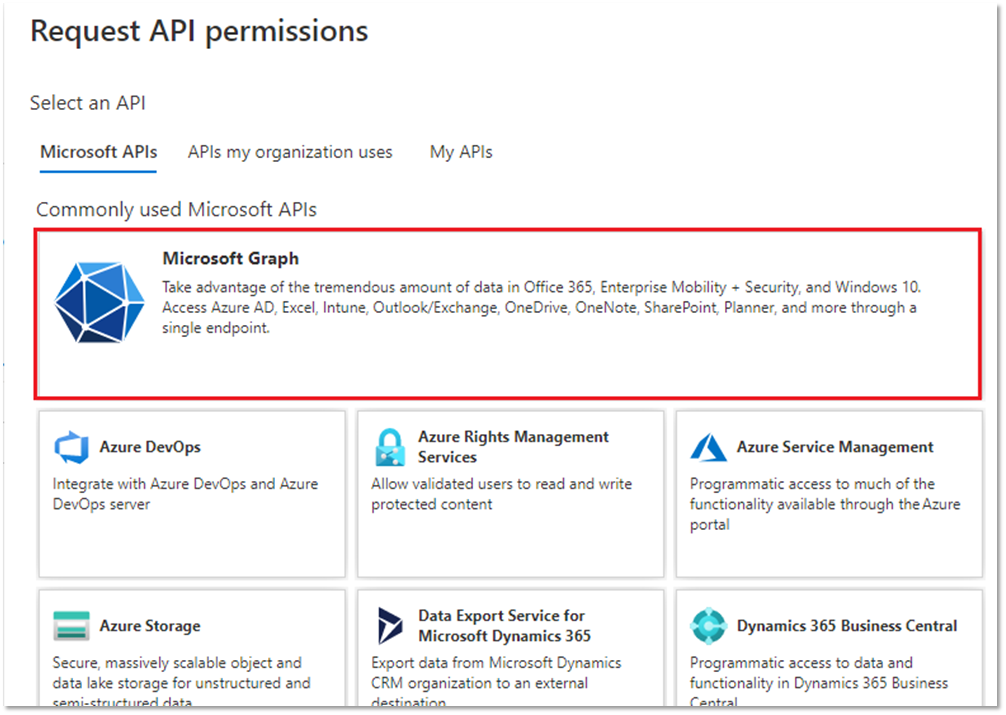Click the Azure DevOps integration description text
Image resolution: width=1006 pixels, height=715 pixels.
(185, 494)
